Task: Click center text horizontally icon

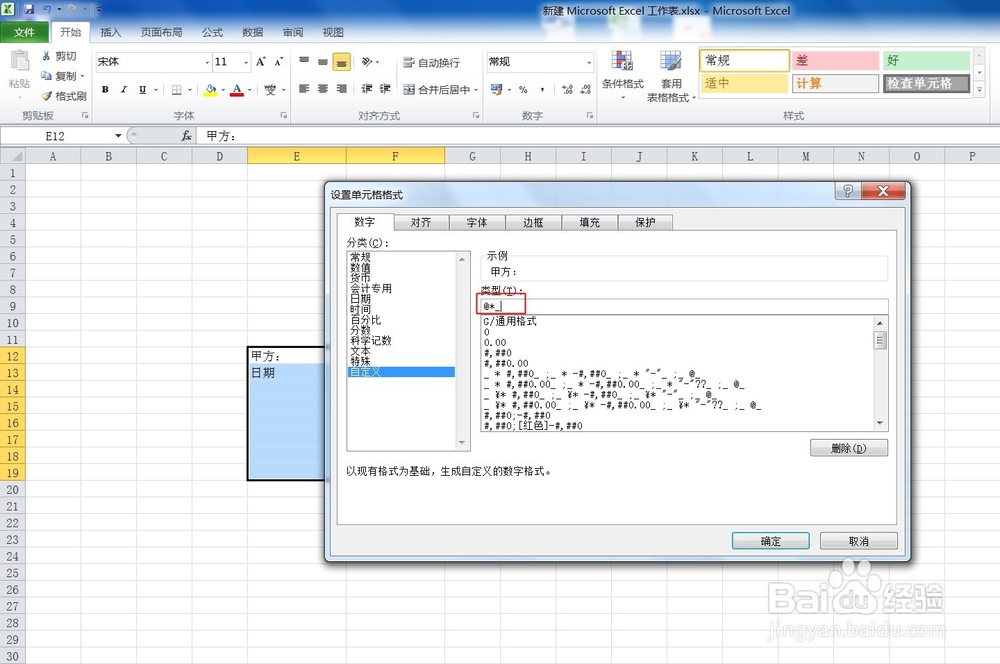Action: pos(323,89)
